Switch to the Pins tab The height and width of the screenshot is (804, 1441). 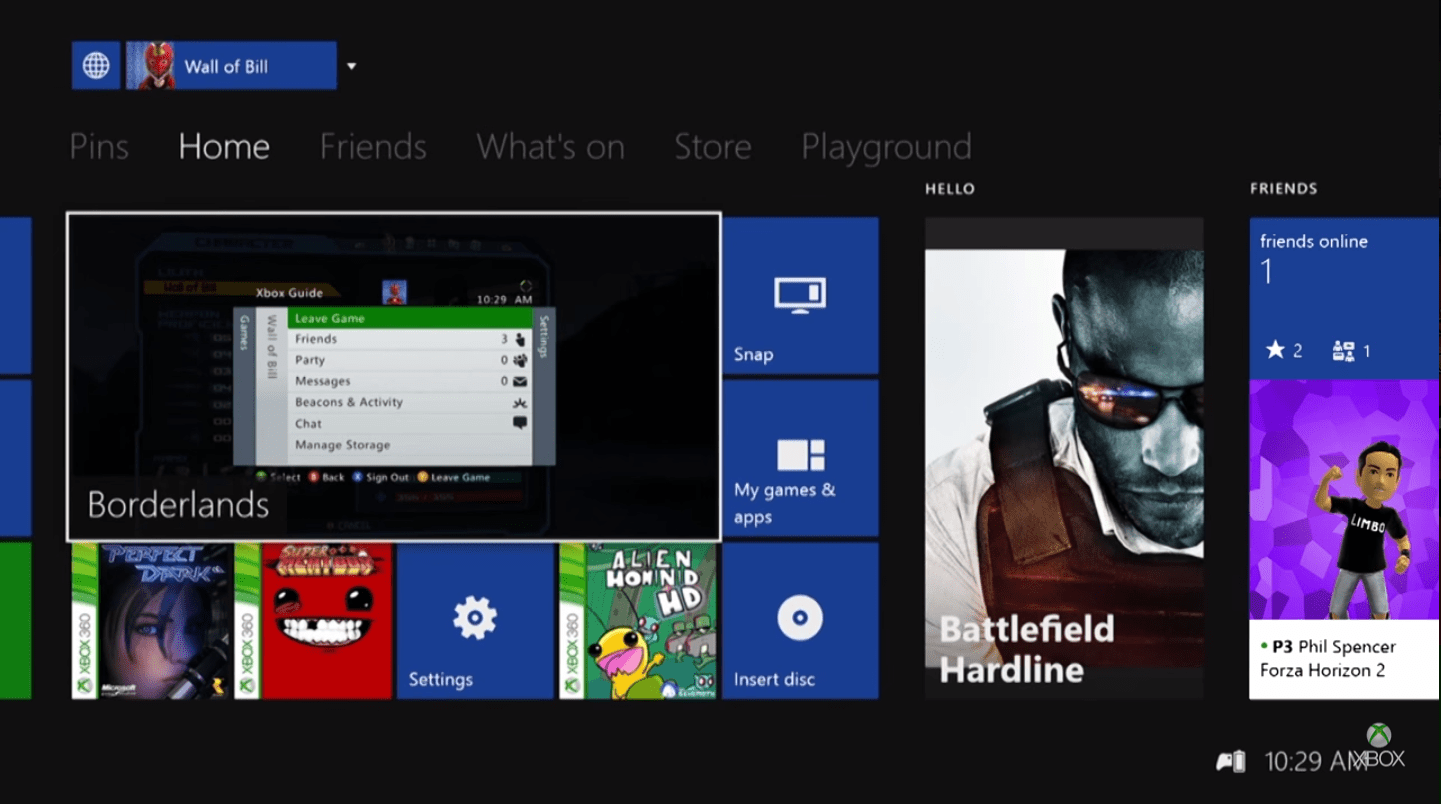point(99,146)
